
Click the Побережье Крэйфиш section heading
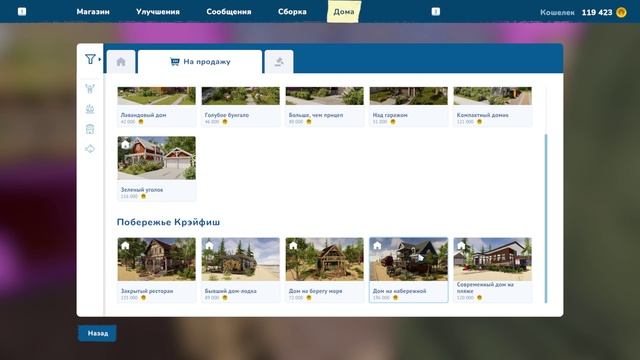168,222
